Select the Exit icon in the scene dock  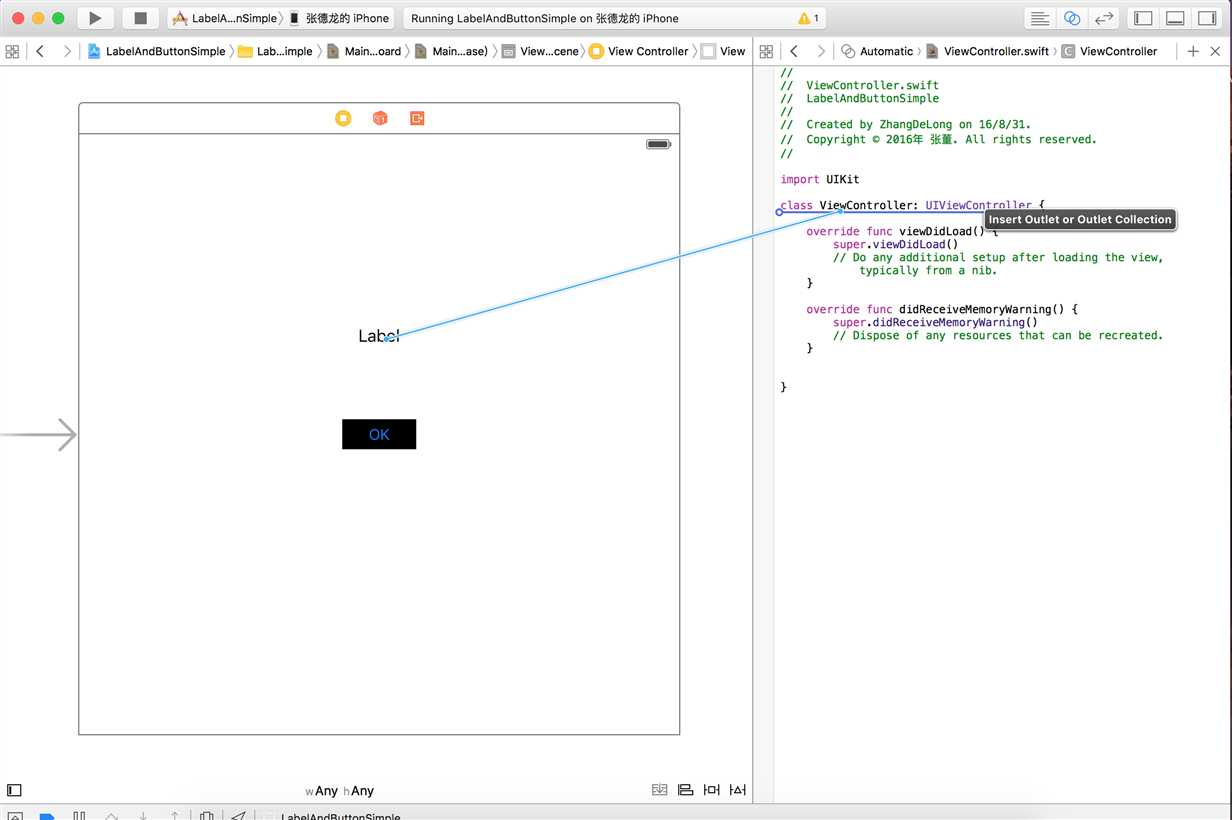pos(417,118)
